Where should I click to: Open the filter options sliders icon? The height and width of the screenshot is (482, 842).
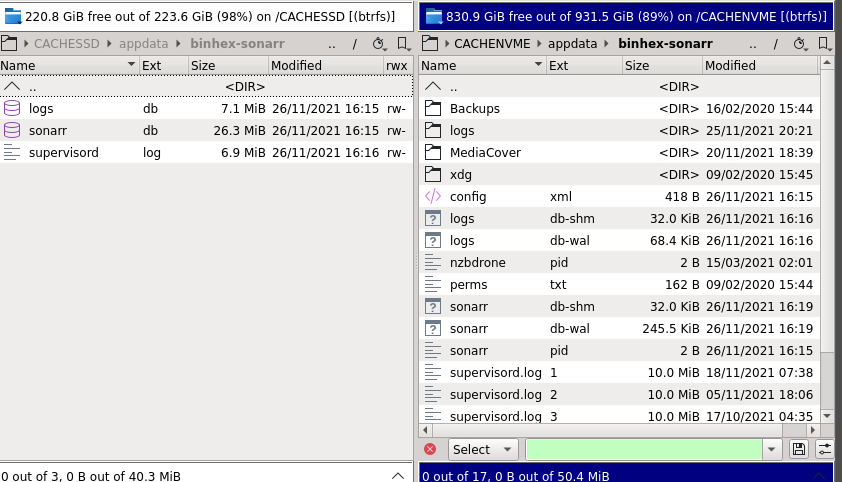(824, 449)
